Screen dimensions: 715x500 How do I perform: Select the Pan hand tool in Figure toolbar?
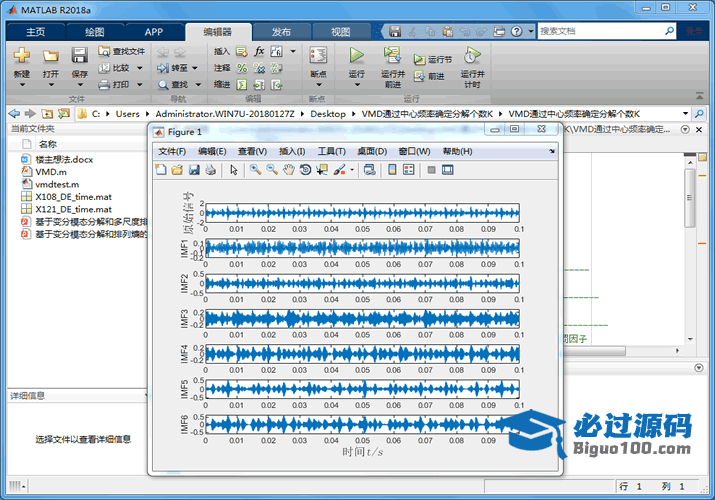(289, 170)
